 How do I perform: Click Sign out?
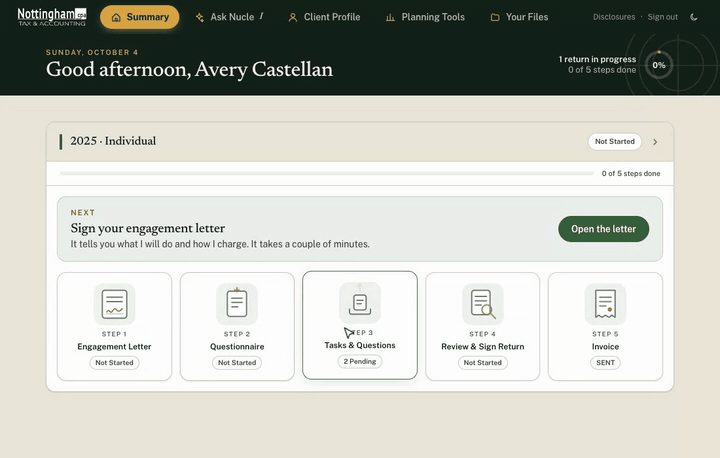click(x=663, y=17)
